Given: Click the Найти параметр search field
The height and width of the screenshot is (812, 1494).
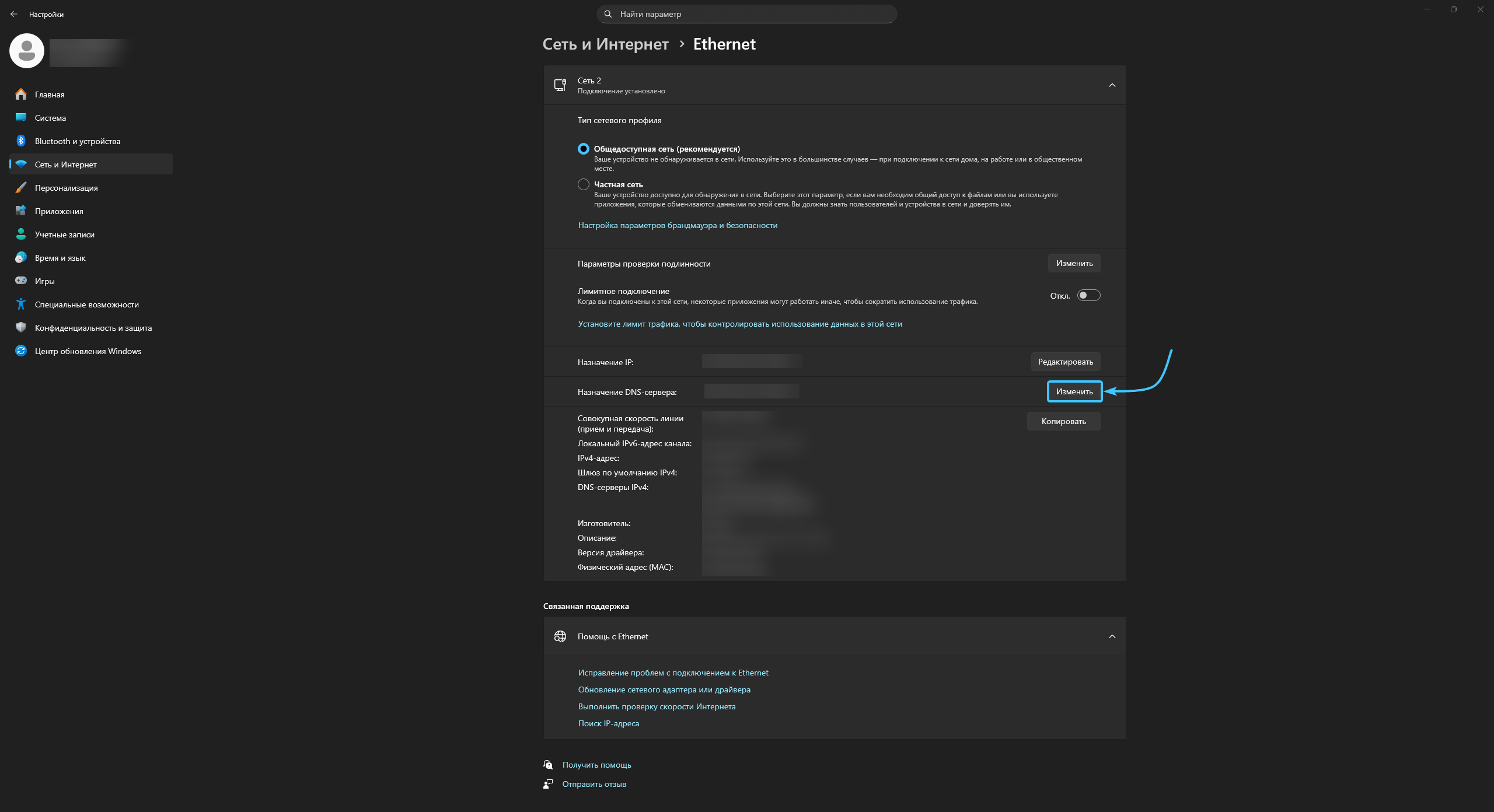Looking at the screenshot, I should click(747, 14).
